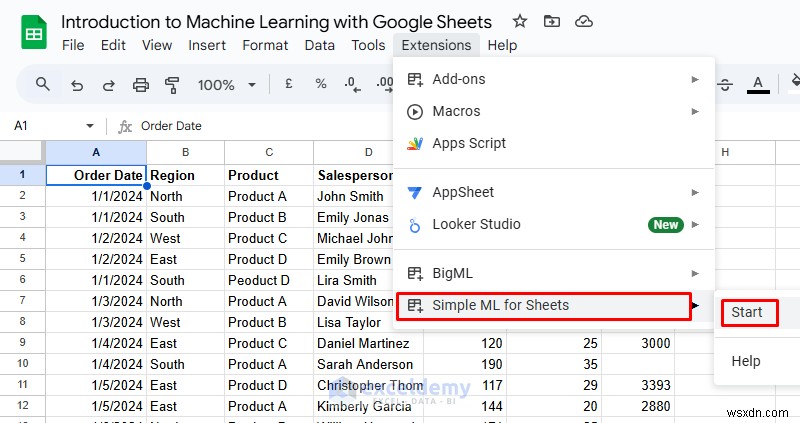Click Start in Simple ML submenu

click(x=749, y=313)
